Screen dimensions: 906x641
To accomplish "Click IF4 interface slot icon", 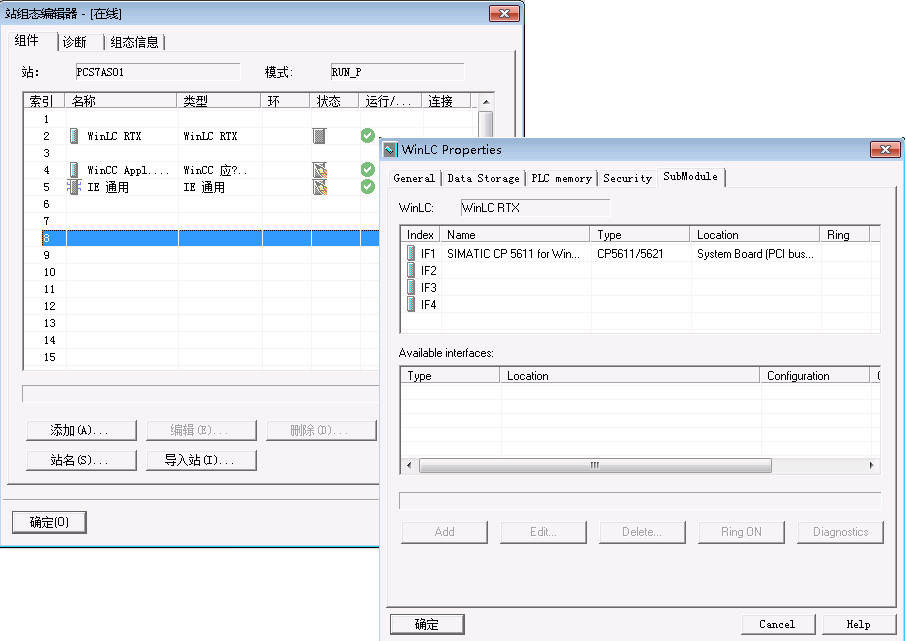I will [x=411, y=304].
